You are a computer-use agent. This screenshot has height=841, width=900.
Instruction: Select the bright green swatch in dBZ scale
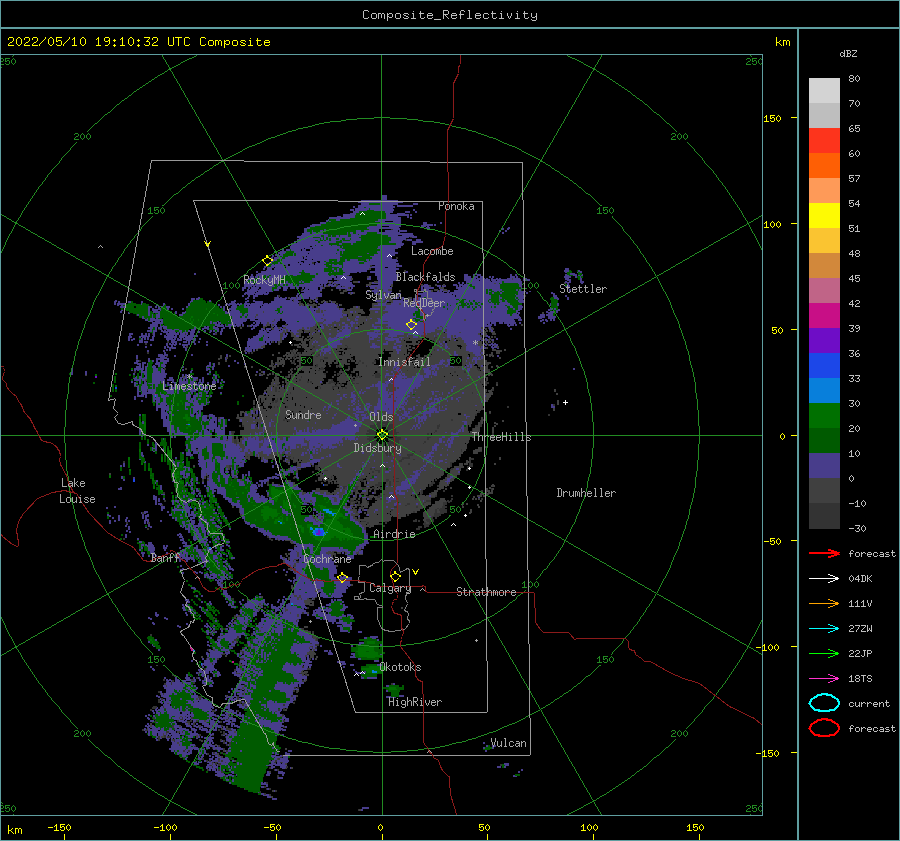coord(824,416)
